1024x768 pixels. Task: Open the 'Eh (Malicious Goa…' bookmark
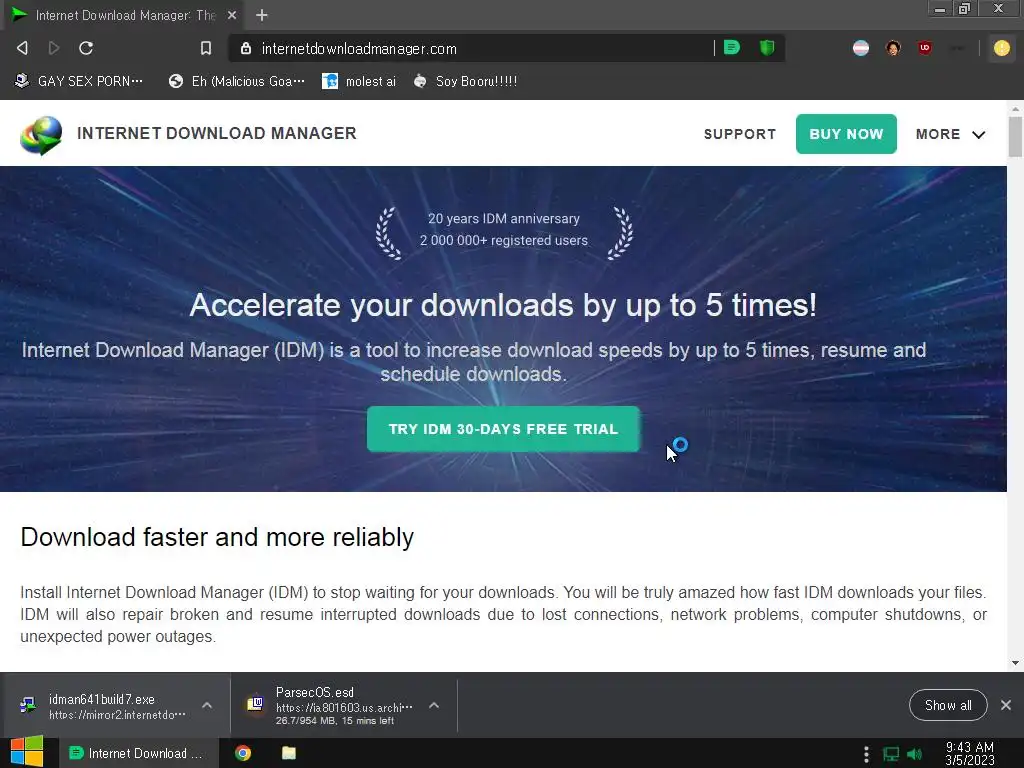tap(236, 82)
